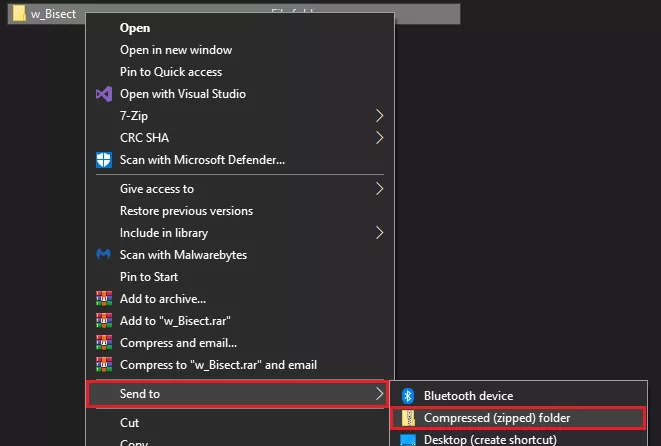
Task: Click the Visual Studio icon in menu
Action: point(102,94)
